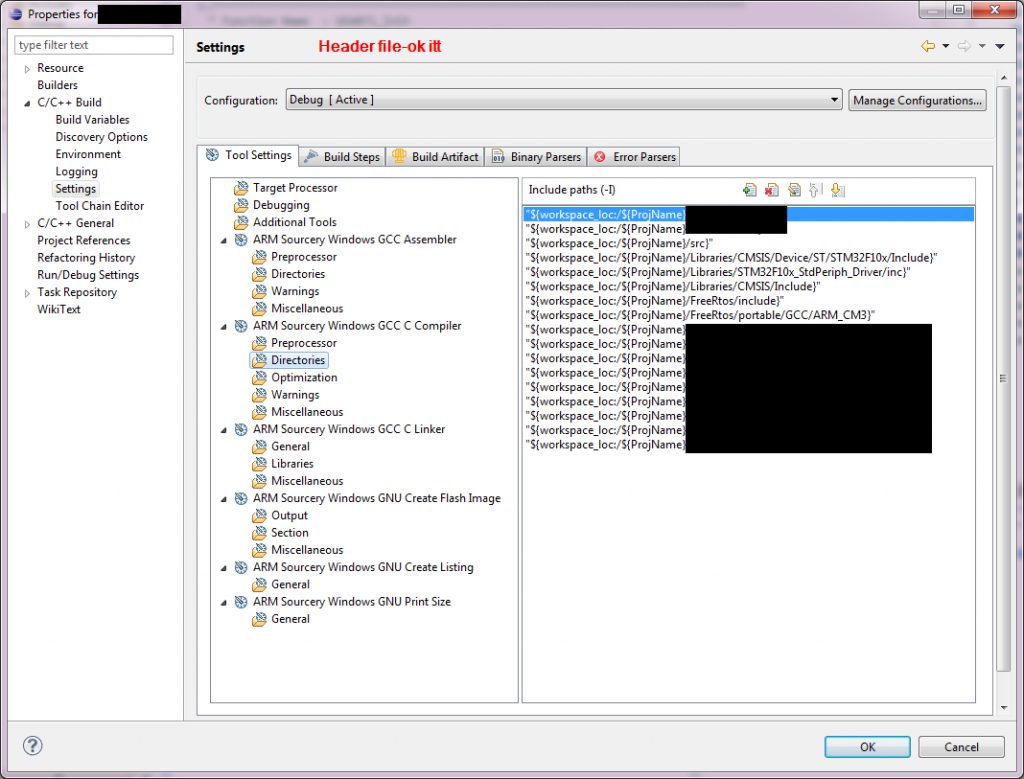Click the Delete include path icon
Viewport: 1024px width, 779px height.
772,190
